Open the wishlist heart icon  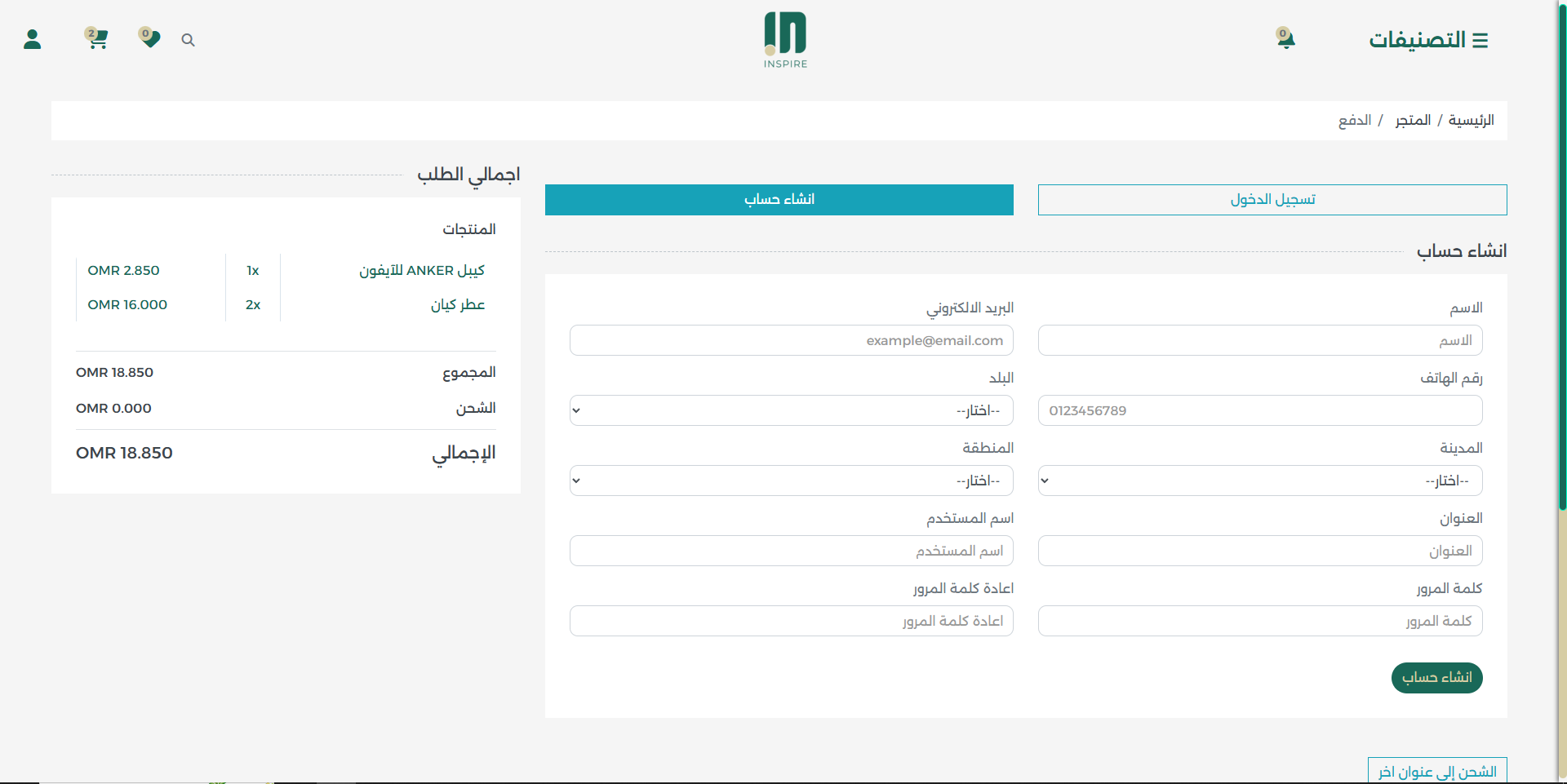coord(149,38)
